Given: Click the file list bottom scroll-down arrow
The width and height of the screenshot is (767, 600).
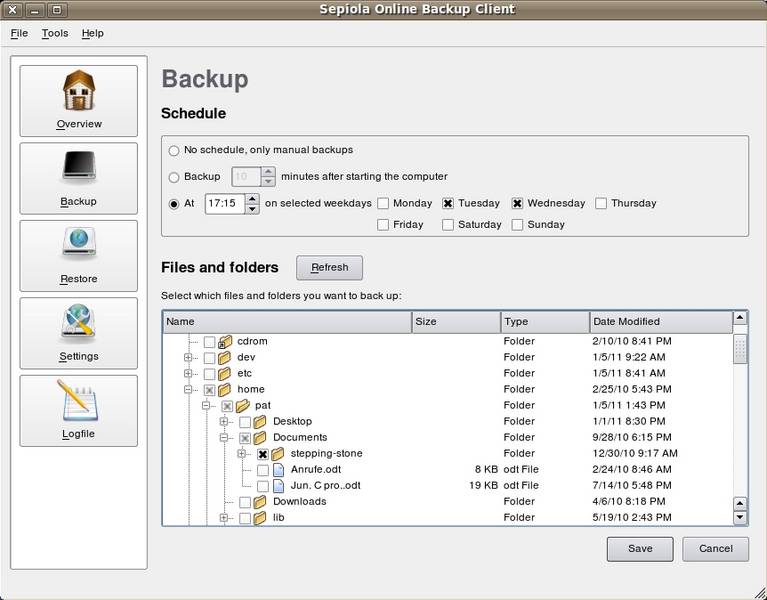Looking at the screenshot, I should tap(740, 517).
